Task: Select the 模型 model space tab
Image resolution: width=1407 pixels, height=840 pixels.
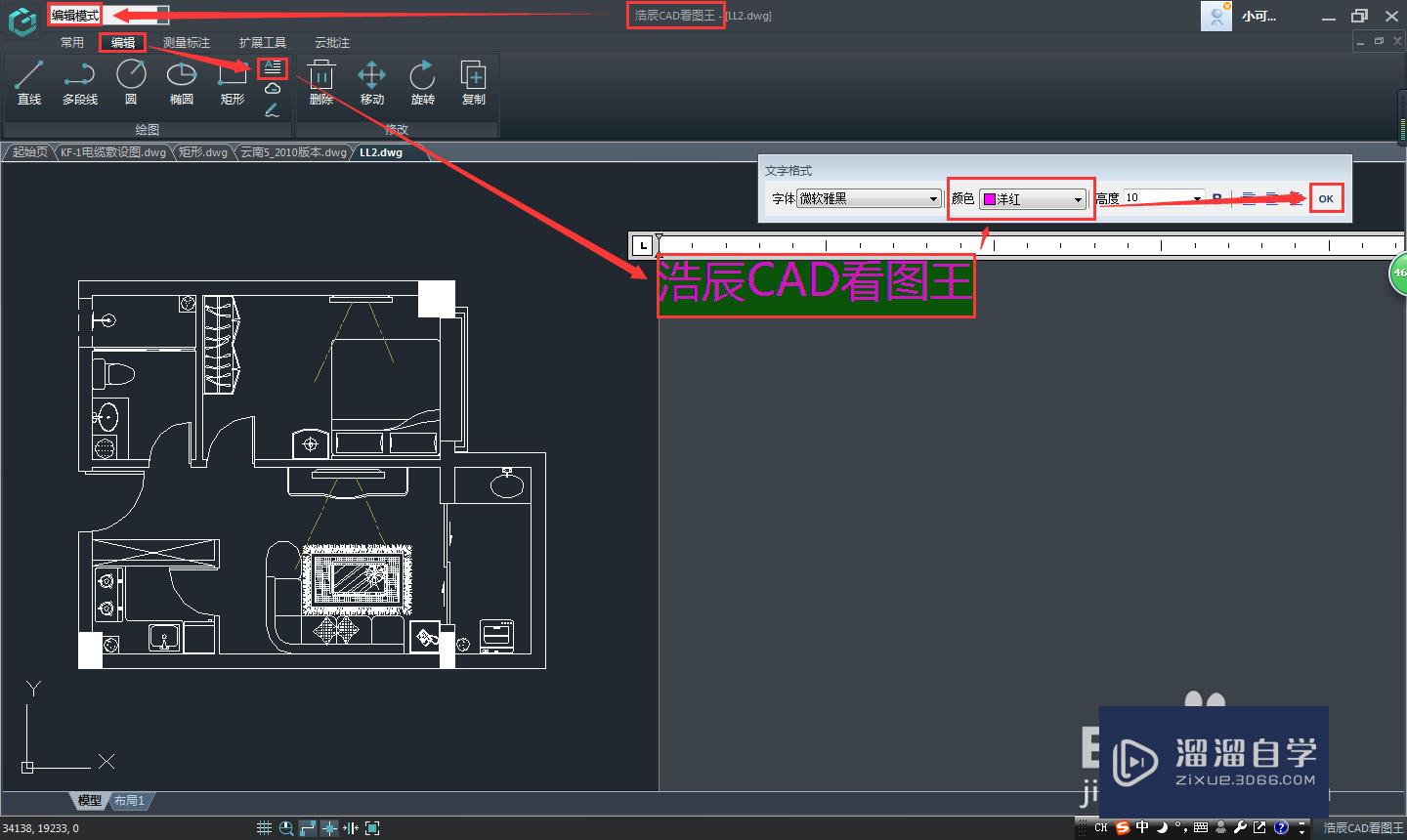Action: [x=89, y=800]
